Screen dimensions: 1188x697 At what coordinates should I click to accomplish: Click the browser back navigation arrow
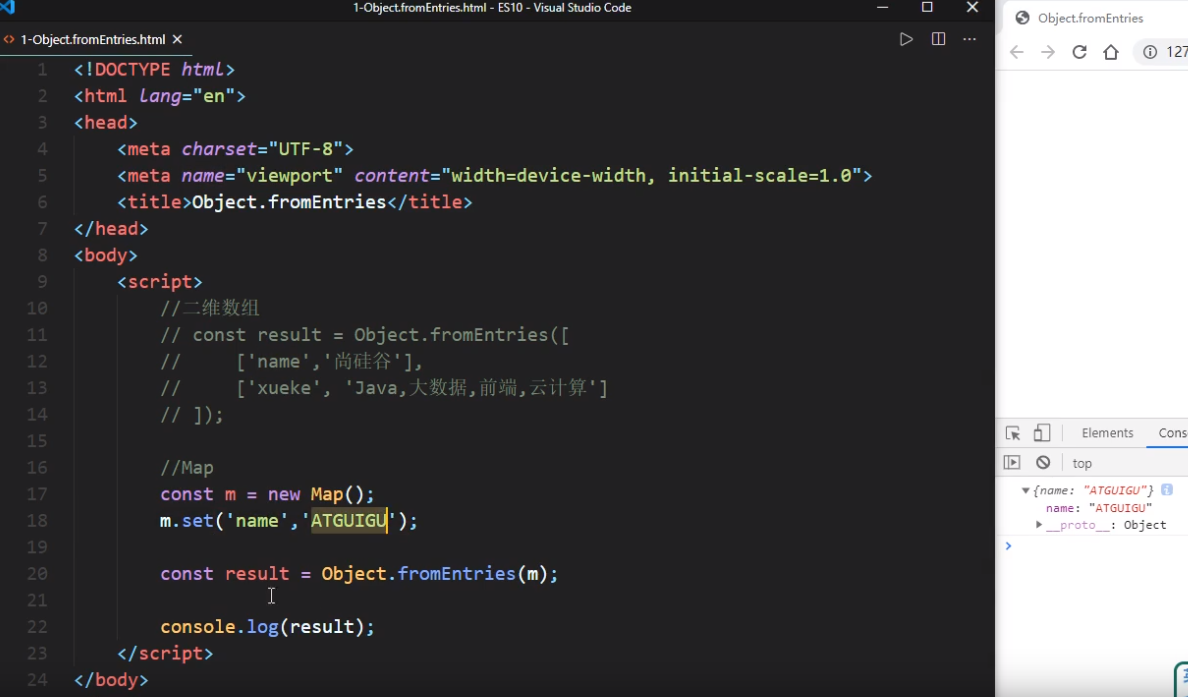point(1016,52)
